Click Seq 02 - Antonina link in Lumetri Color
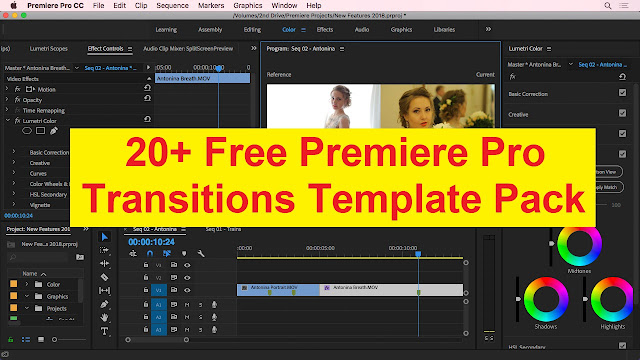Screen dimensions: 640x360 pos(602,64)
